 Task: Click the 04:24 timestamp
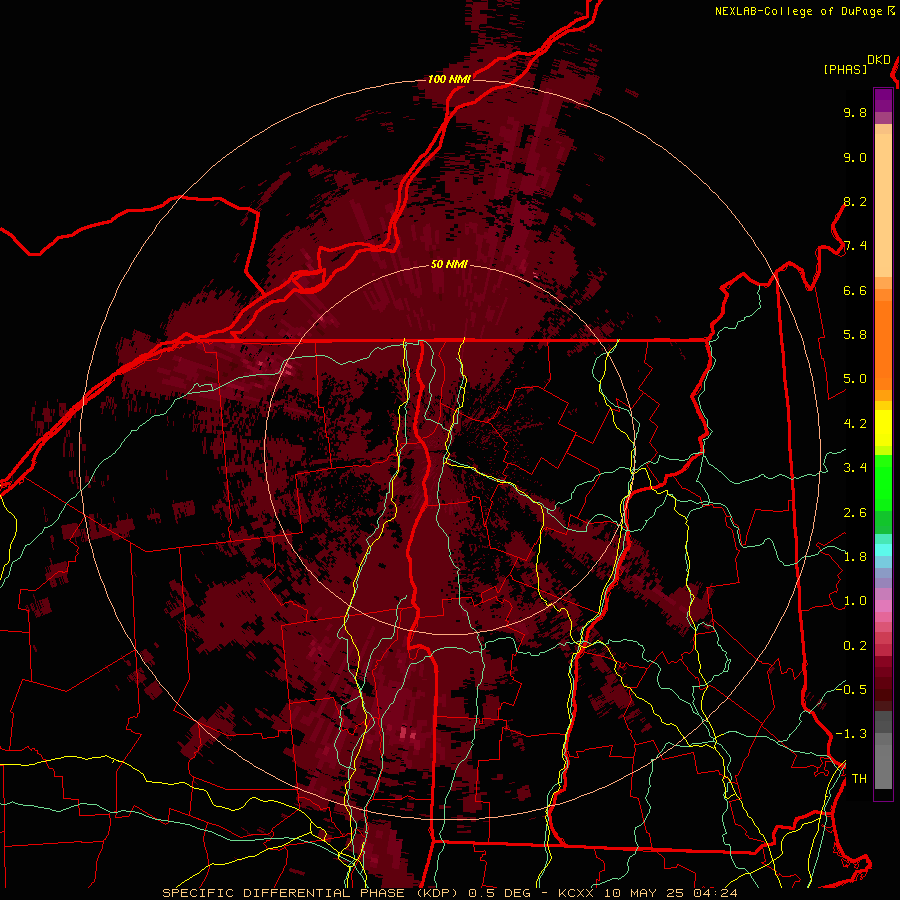715,893
